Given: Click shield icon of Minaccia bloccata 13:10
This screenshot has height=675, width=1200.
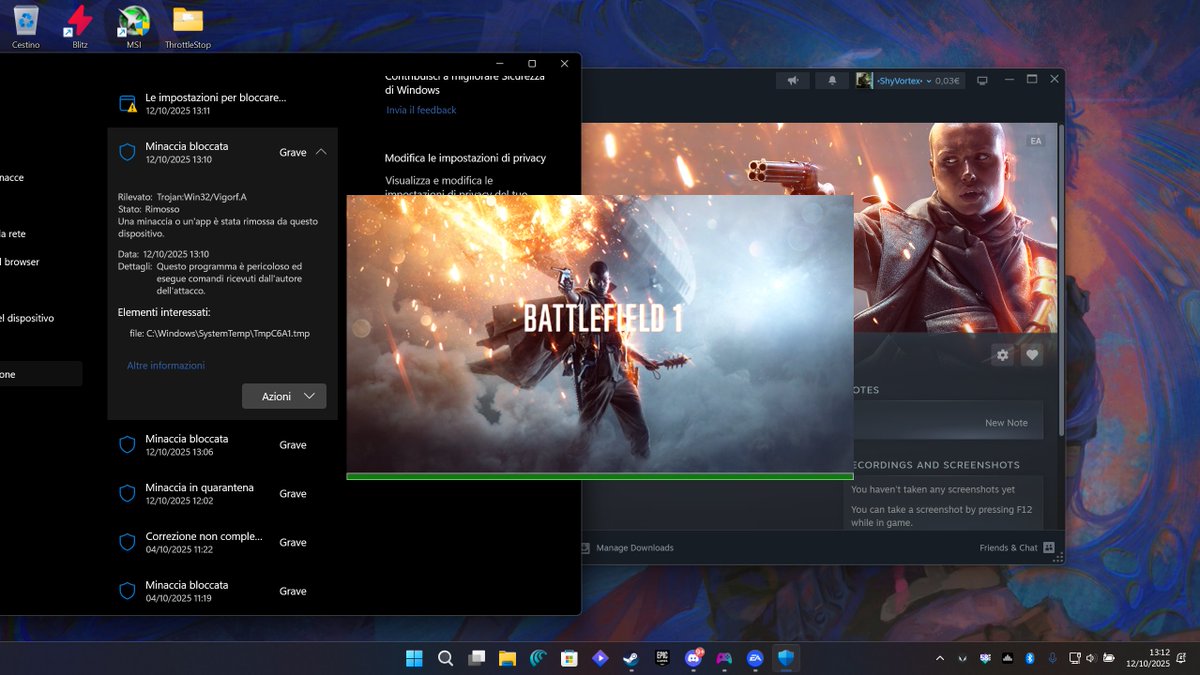Looking at the screenshot, I should click(x=127, y=152).
